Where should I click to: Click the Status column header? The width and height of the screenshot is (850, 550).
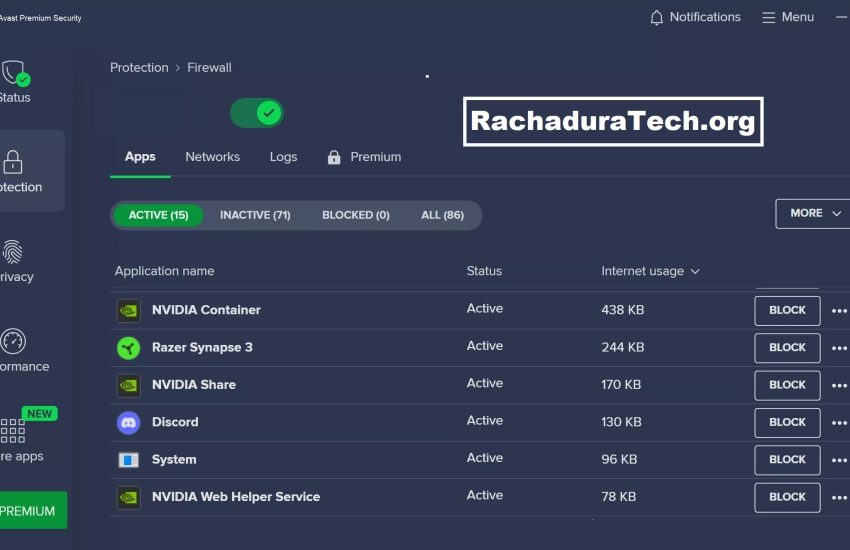click(x=484, y=271)
